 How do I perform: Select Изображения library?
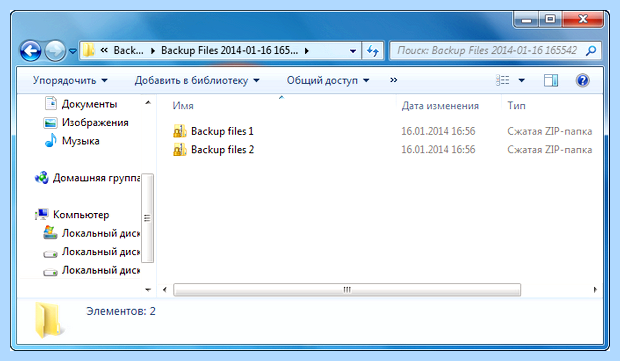(x=95, y=123)
